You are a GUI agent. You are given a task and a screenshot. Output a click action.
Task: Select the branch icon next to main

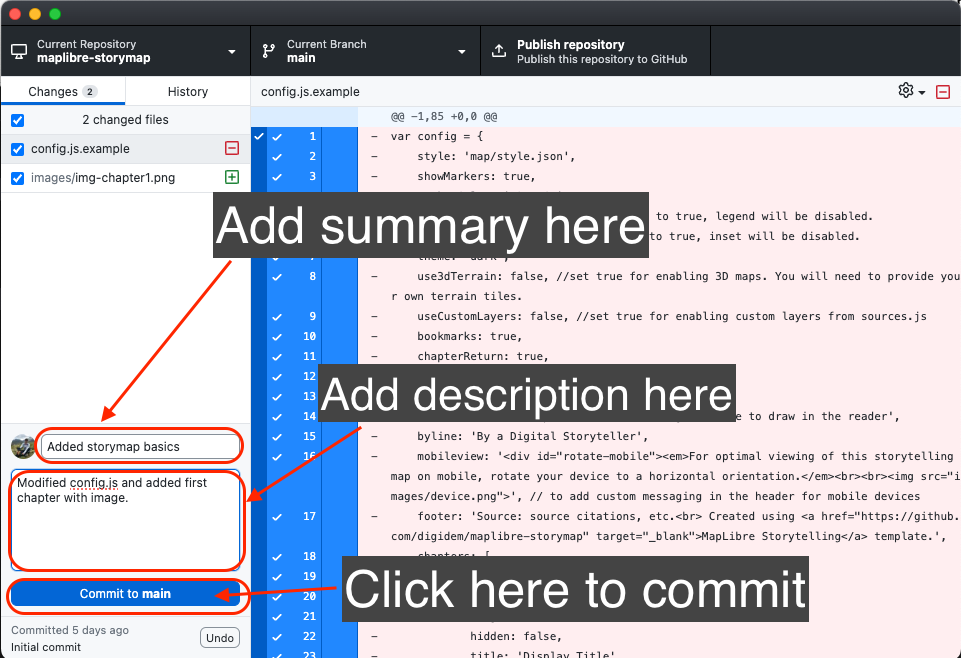[267, 50]
